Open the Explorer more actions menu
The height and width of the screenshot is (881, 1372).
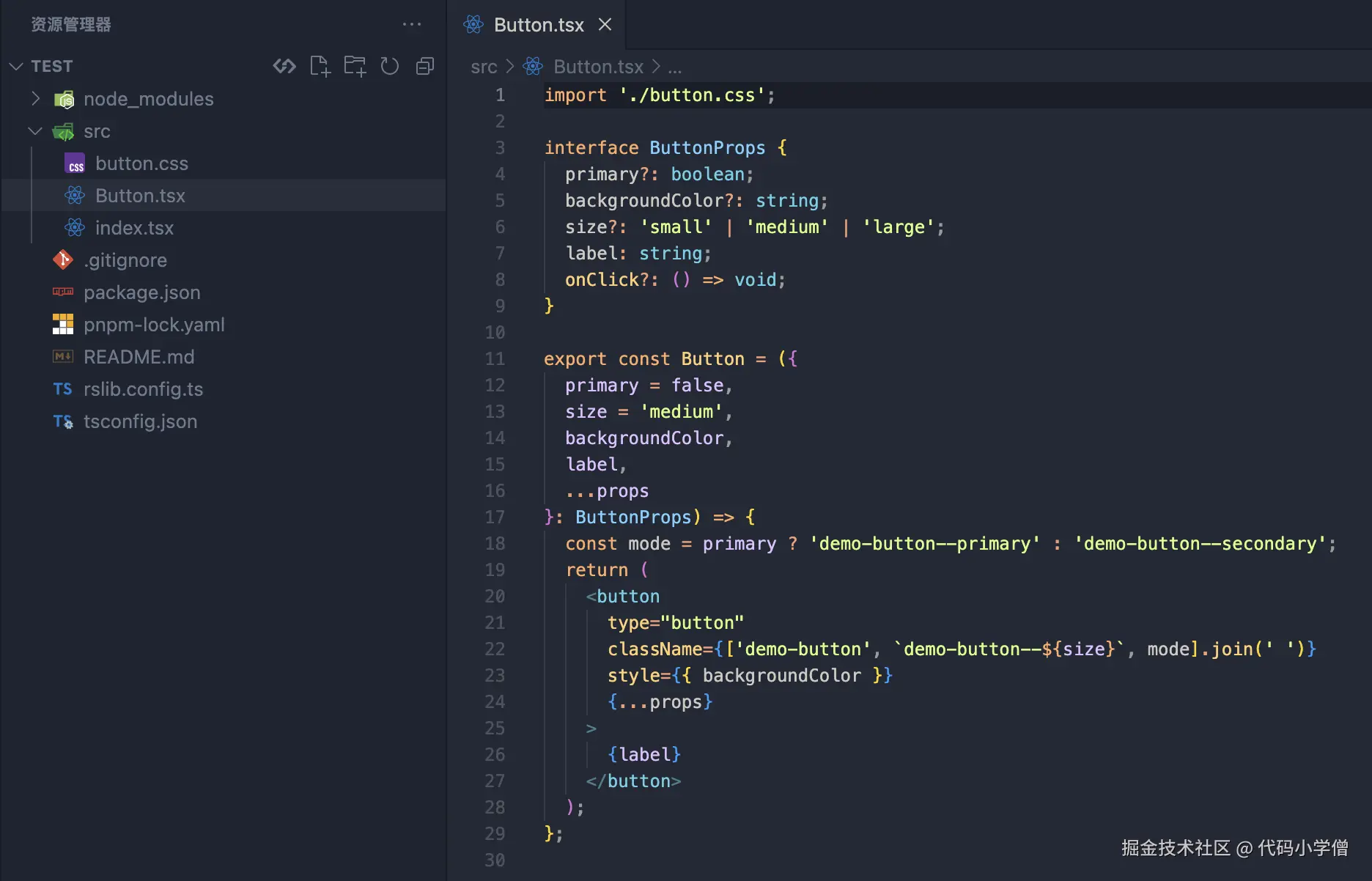click(x=412, y=24)
